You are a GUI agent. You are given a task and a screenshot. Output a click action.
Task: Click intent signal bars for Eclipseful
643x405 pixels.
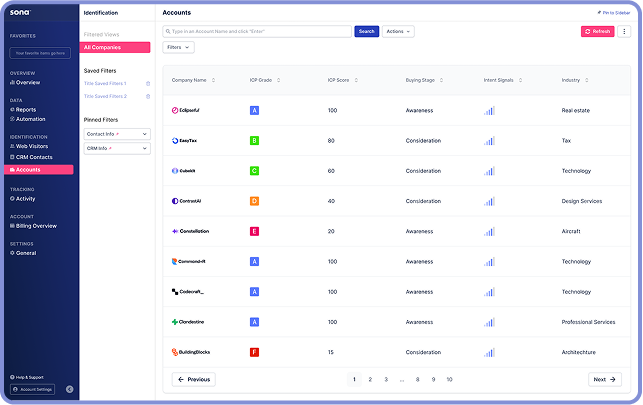click(489, 110)
